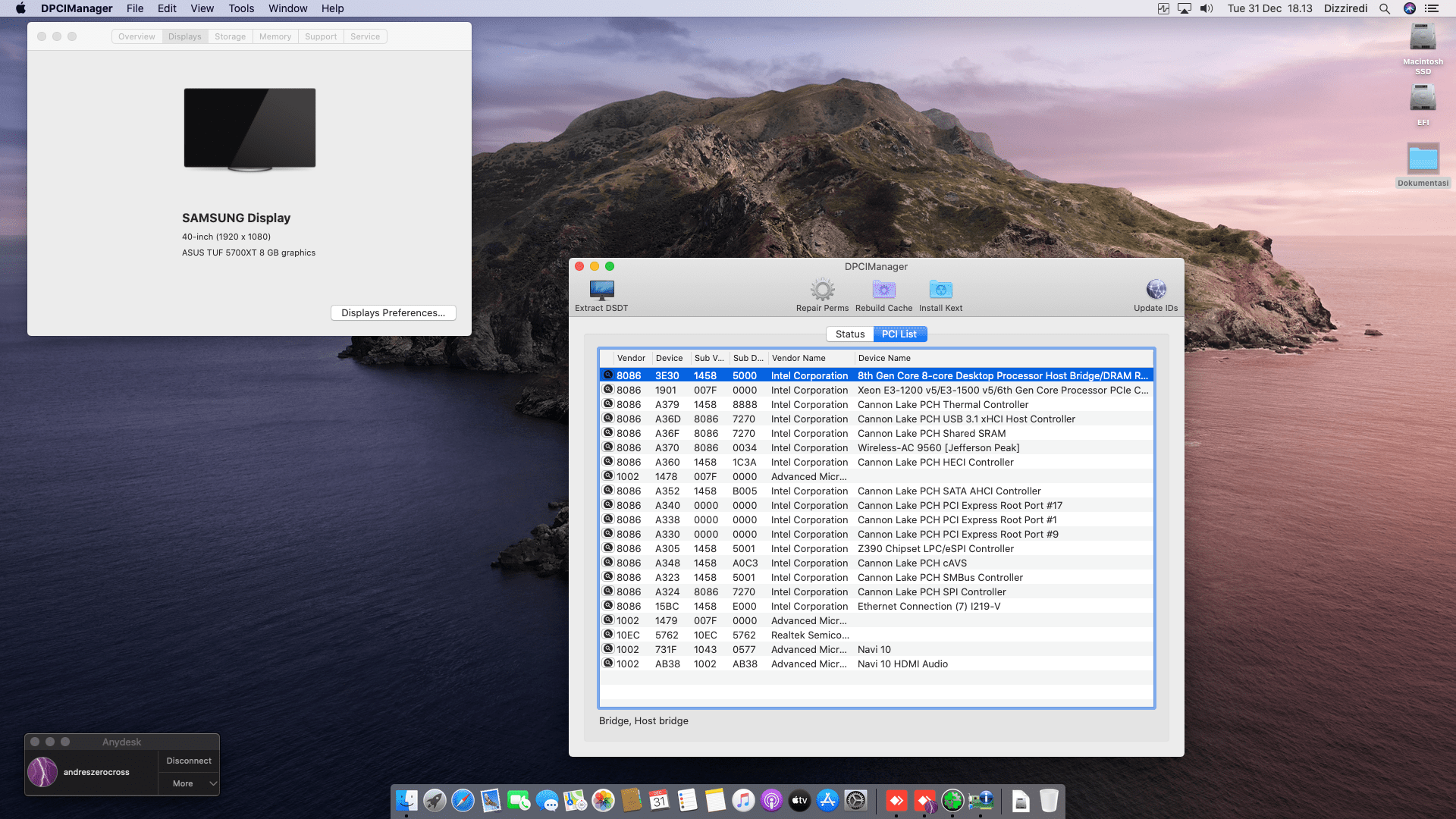Click the Install Kext icon
This screenshot has width=1456, height=819.
(940, 290)
